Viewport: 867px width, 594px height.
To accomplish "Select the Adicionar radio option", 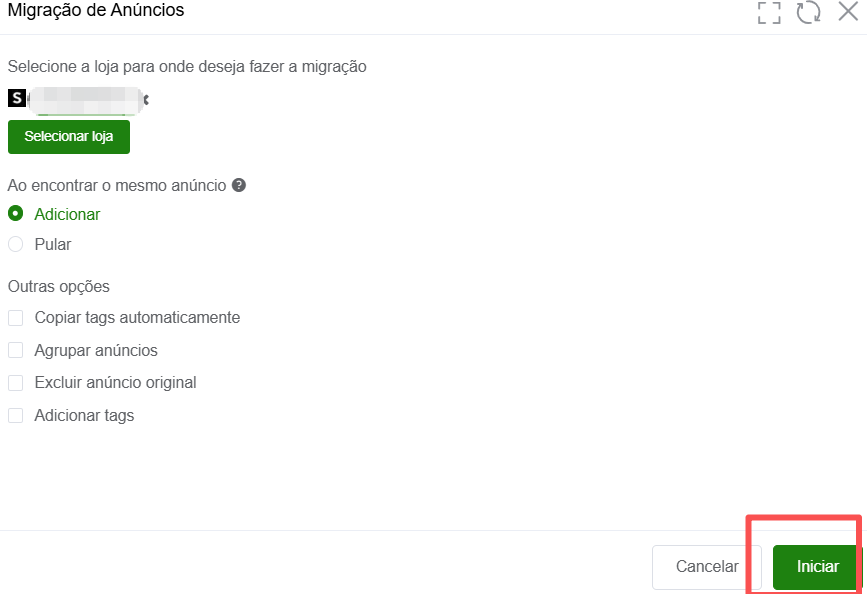I will point(15,214).
